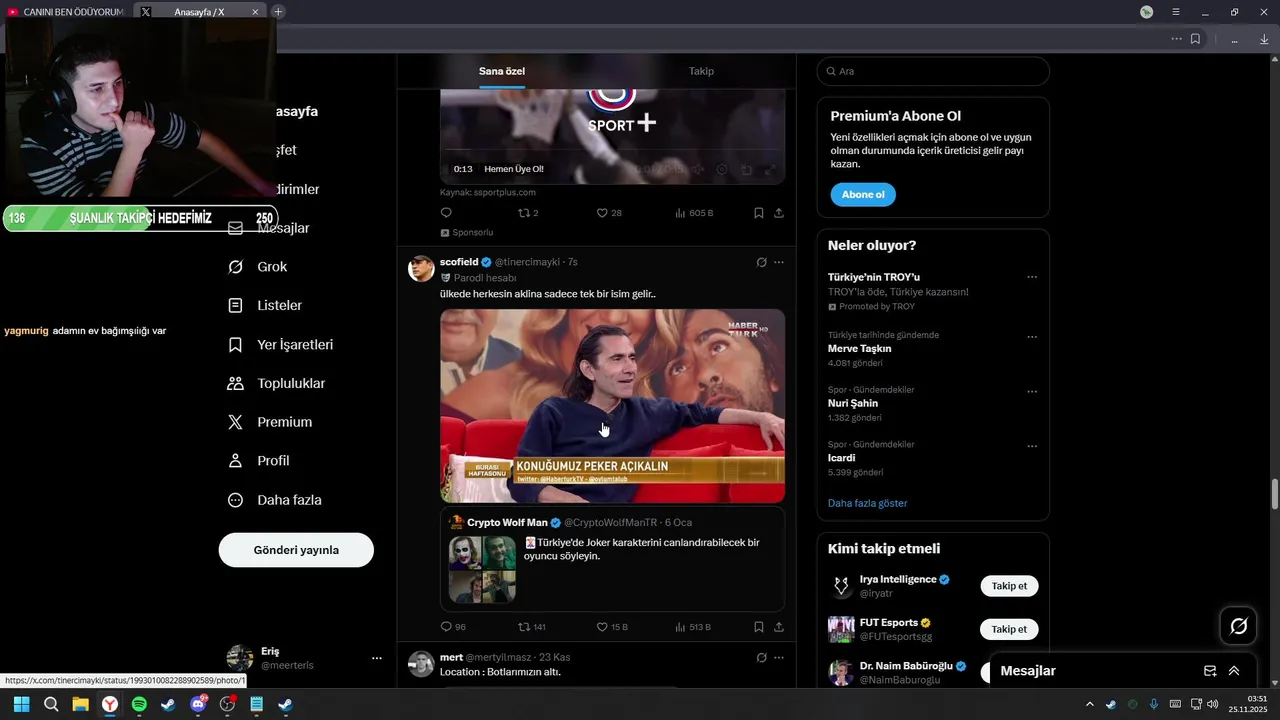Follow FUT Esports with Takip et
1280x720 pixels.
click(1009, 629)
